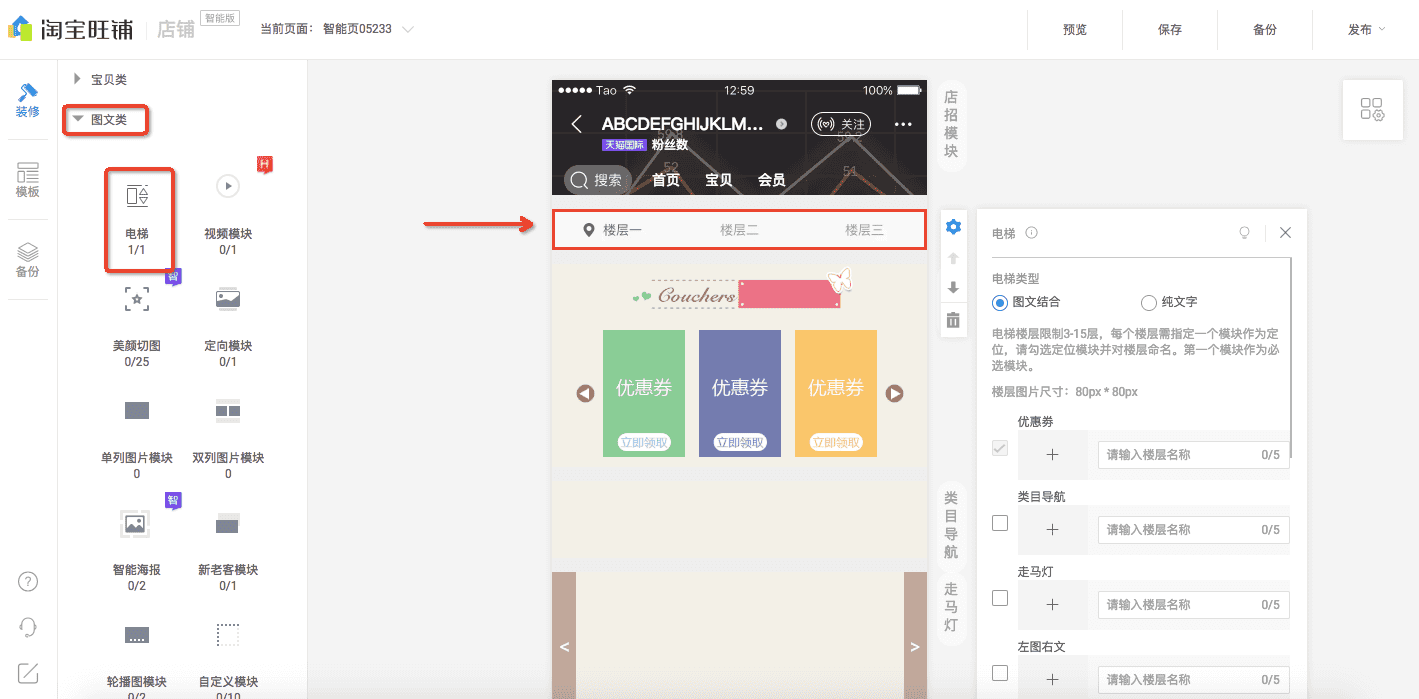Delete the module using the trash icon
The image size is (1419, 699).
pyautogui.click(x=952, y=320)
